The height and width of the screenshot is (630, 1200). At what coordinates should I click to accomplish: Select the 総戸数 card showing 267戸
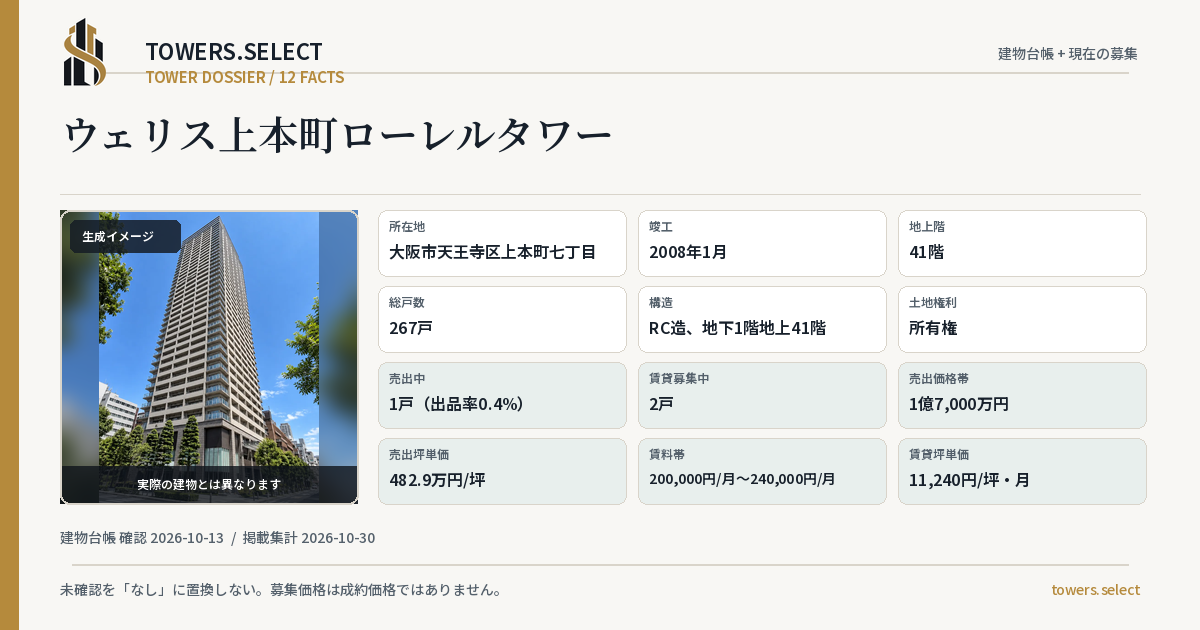pos(502,319)
